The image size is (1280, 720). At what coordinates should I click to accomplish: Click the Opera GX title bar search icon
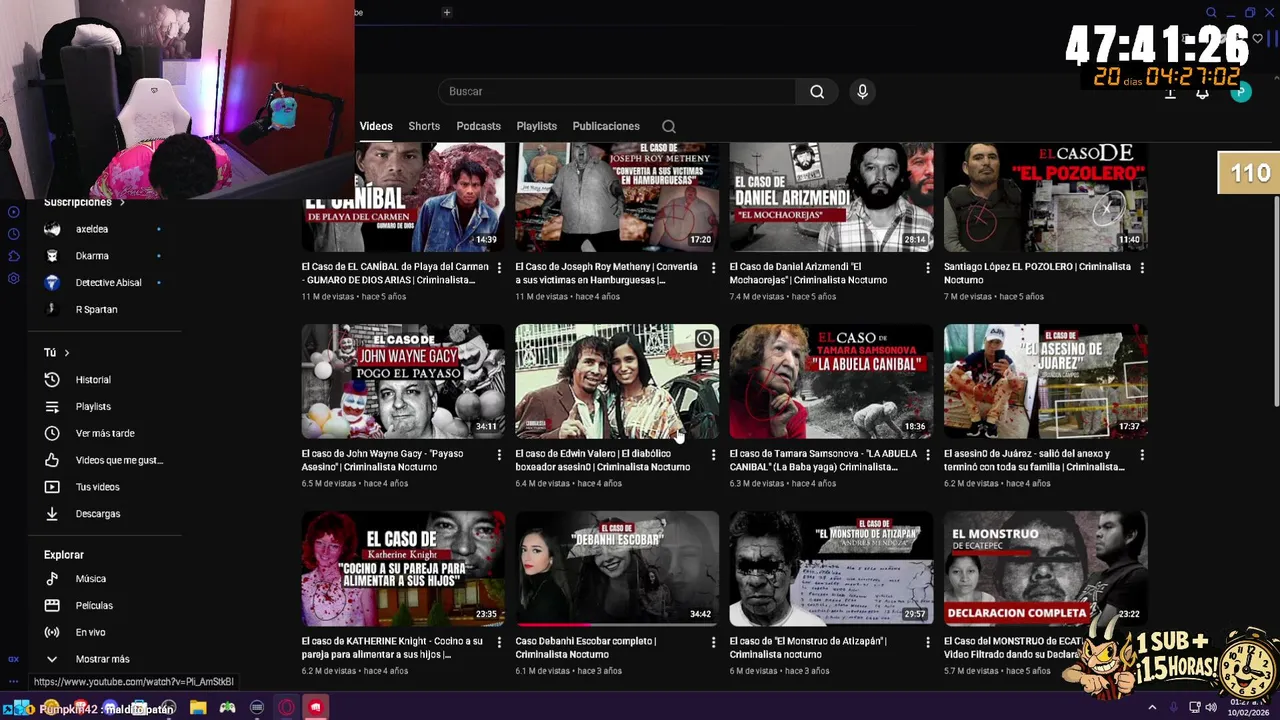click(x=1211, y=13)
